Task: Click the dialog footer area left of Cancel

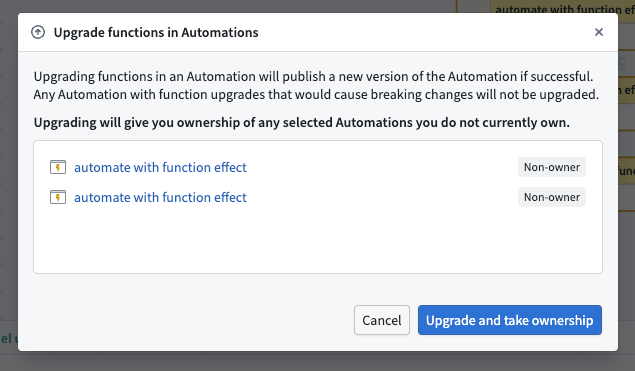Action: 186,320
